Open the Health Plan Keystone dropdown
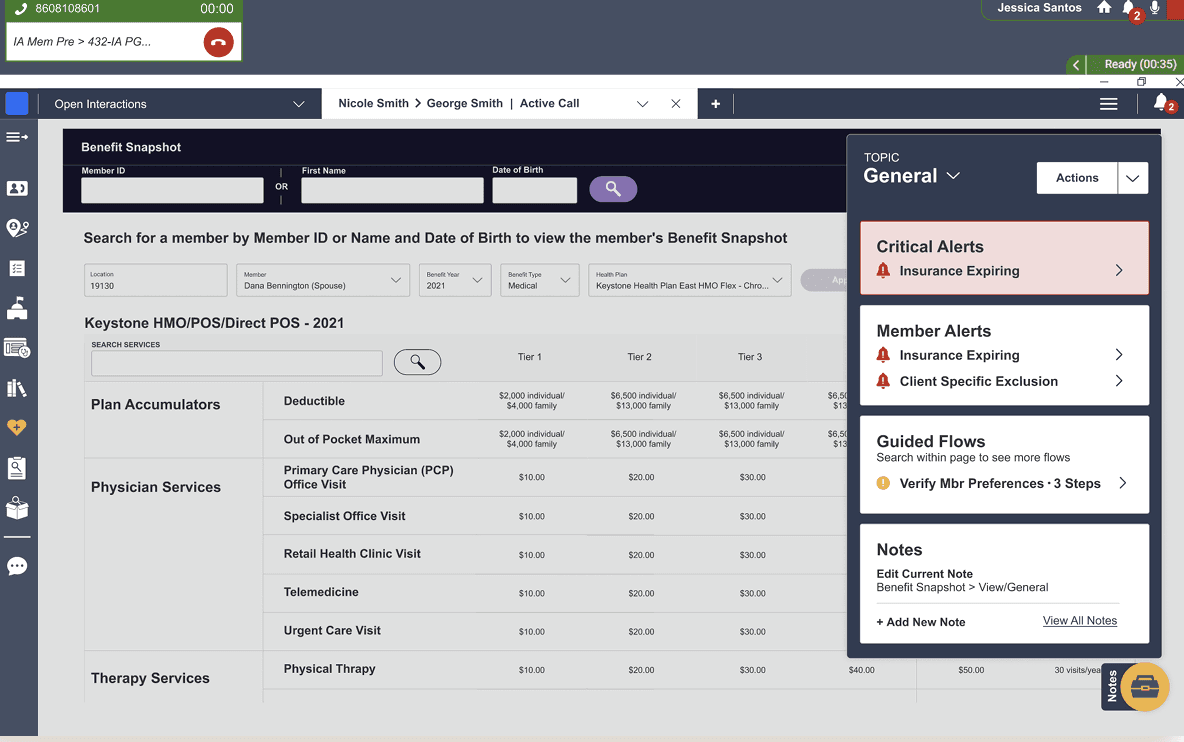1184x742 pixels. point(690,280)
